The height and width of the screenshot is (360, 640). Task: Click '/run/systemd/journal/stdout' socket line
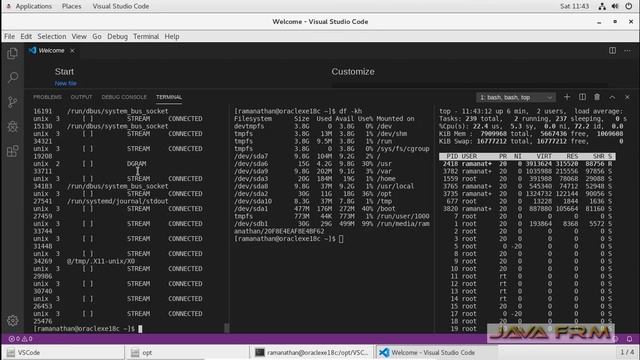[x=118, y=201]
